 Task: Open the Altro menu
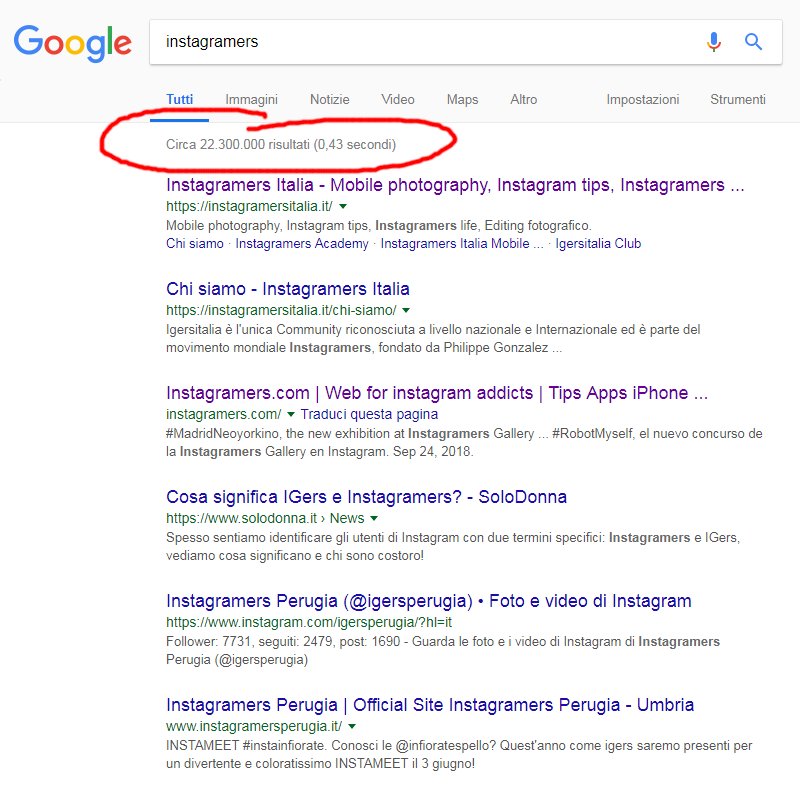(x=523, y=99)
